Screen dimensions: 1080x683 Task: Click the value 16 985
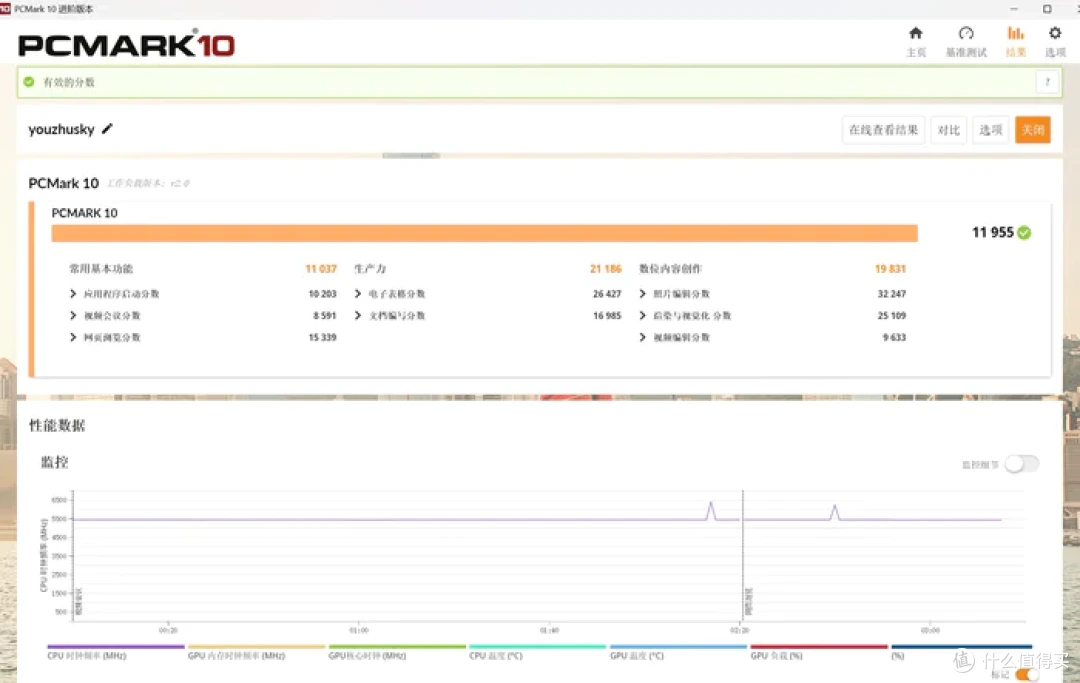tap(607, 315)
